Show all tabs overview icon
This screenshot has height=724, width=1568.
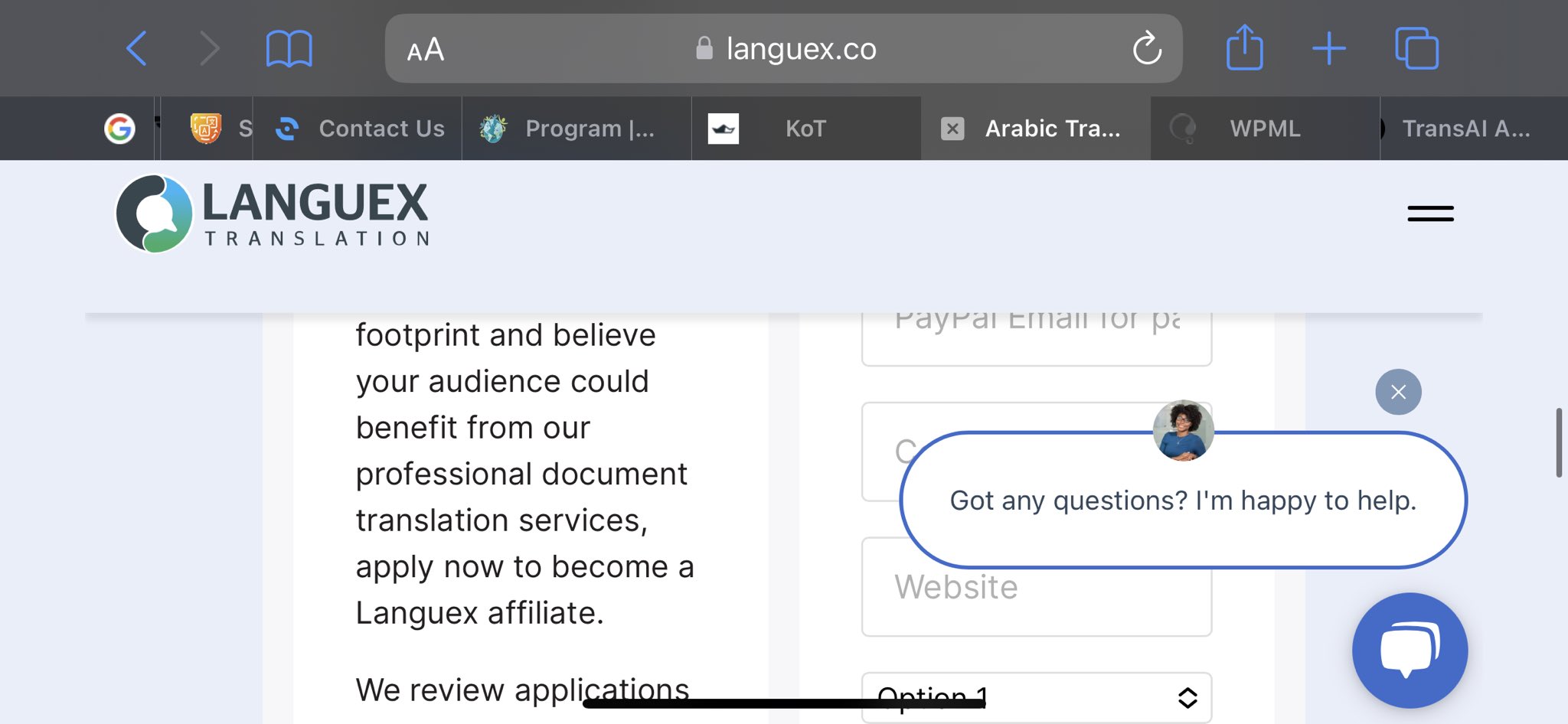tap(1416, 48)
